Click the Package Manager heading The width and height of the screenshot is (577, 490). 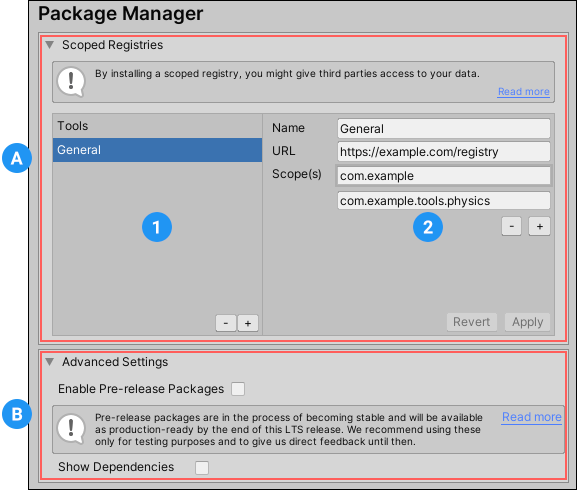coord(121,14)
